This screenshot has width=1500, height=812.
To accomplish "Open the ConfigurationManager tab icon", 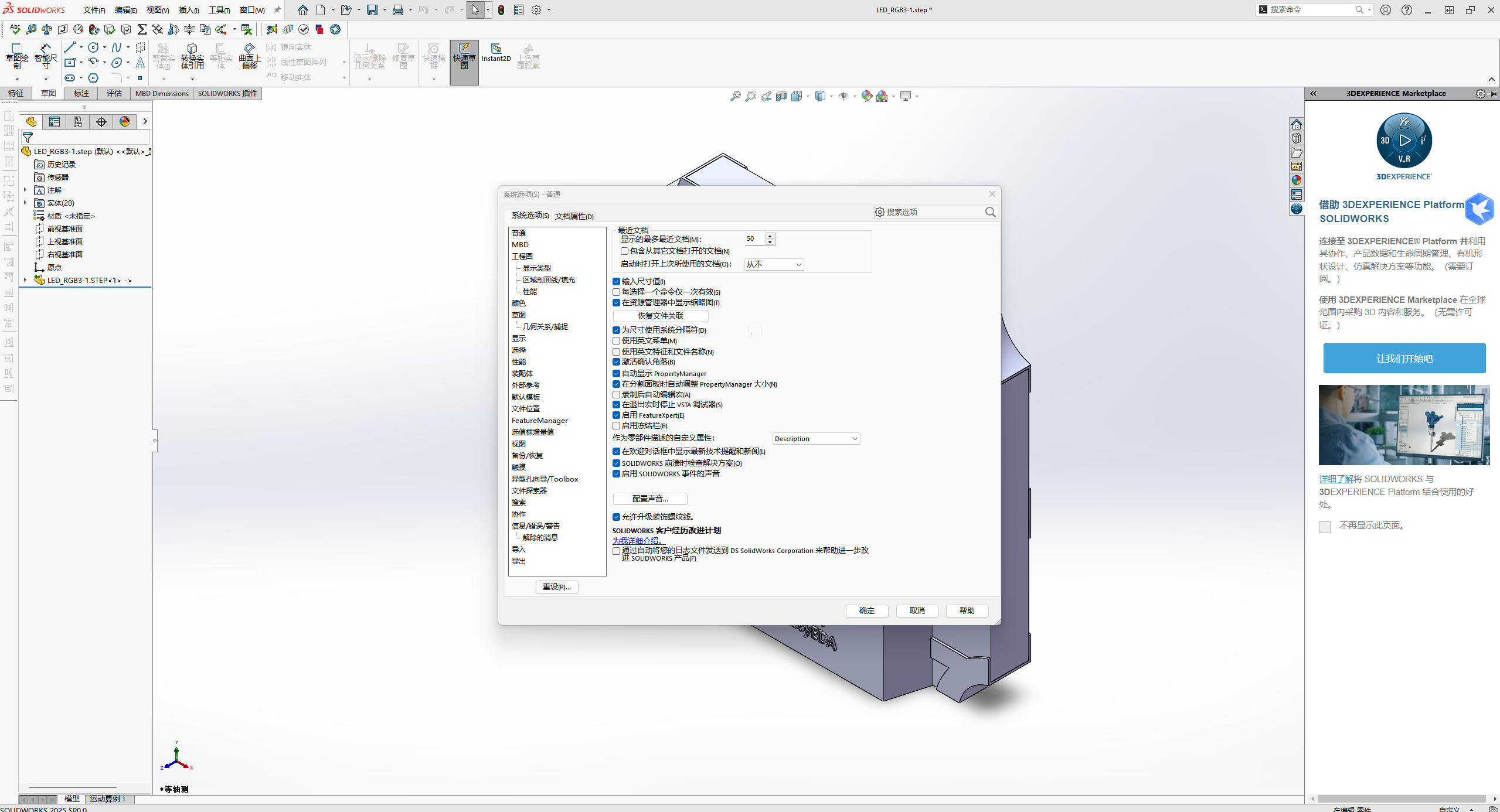I will pos(78,122).
